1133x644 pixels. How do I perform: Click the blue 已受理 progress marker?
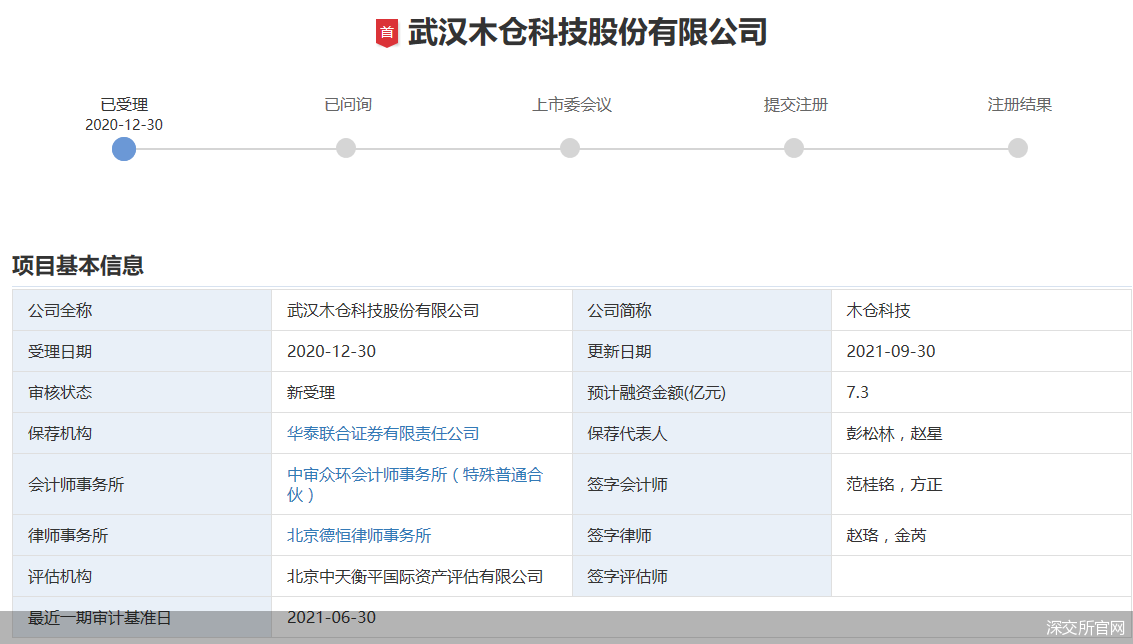[124, 149]
